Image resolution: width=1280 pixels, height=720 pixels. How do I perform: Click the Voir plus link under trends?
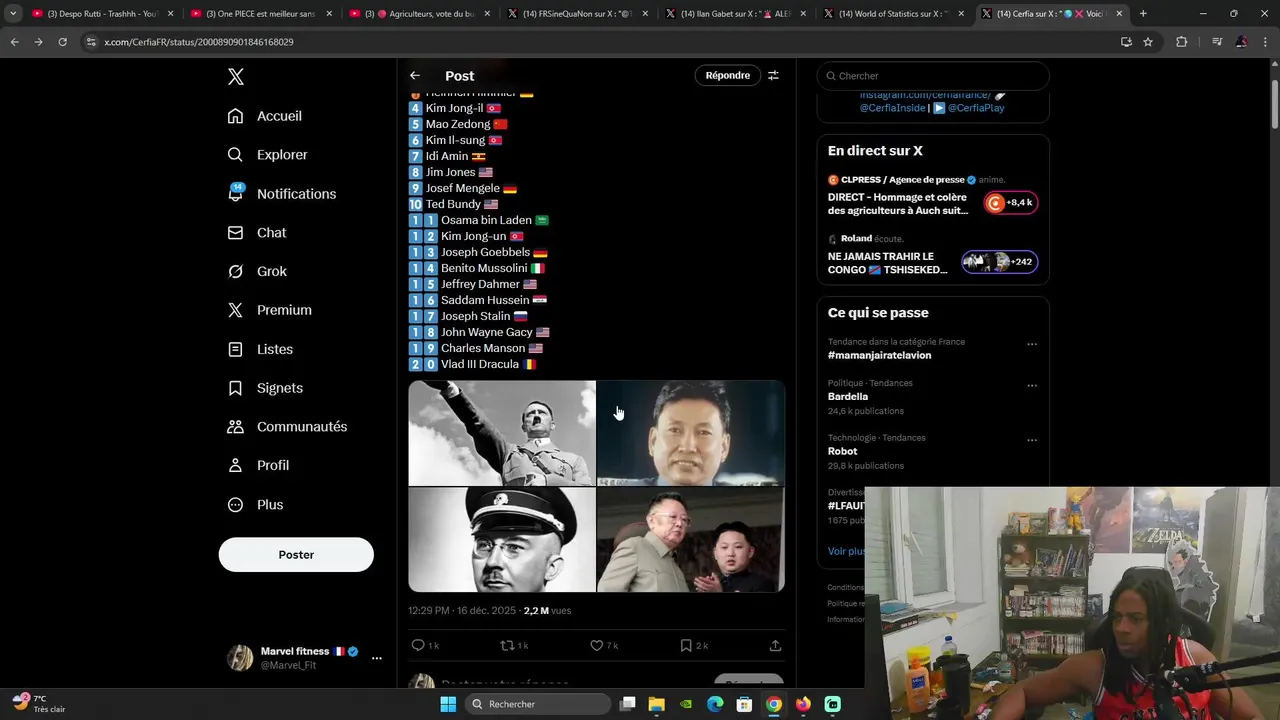pos(846,551)
